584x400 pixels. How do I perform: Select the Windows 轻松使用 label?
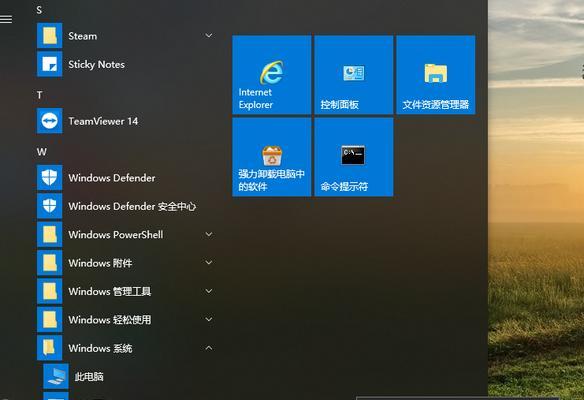110,320
